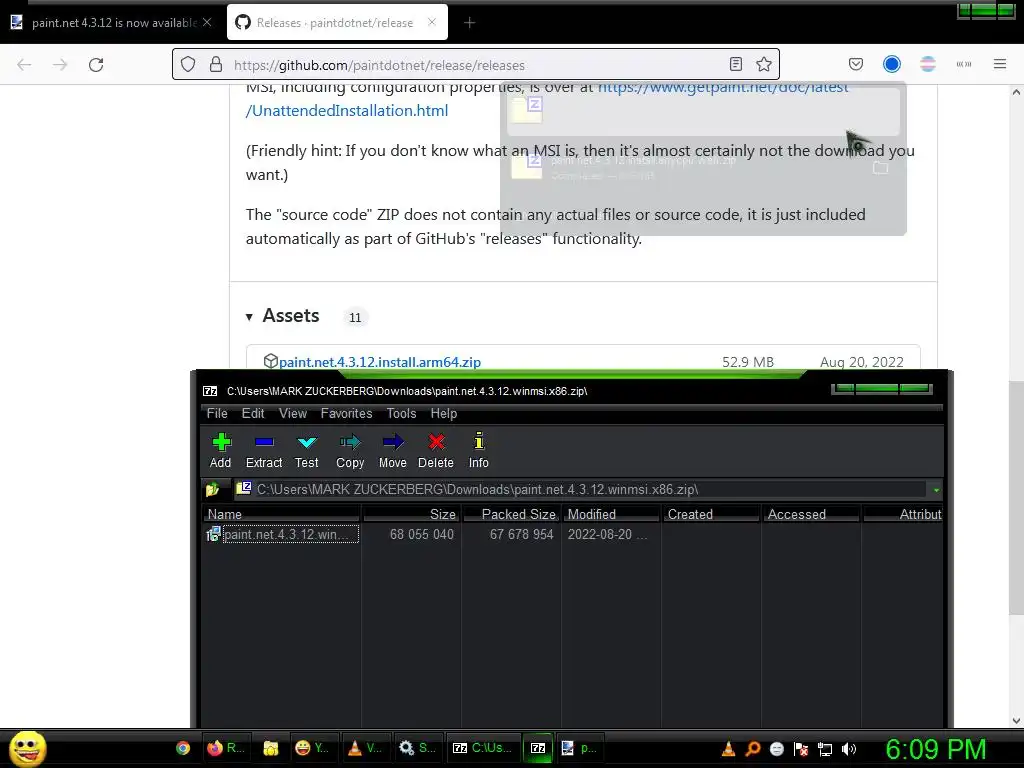Viewport: 1024px width, 768px height.
Task: Sort by Created column header
Action: pos(711,514)
